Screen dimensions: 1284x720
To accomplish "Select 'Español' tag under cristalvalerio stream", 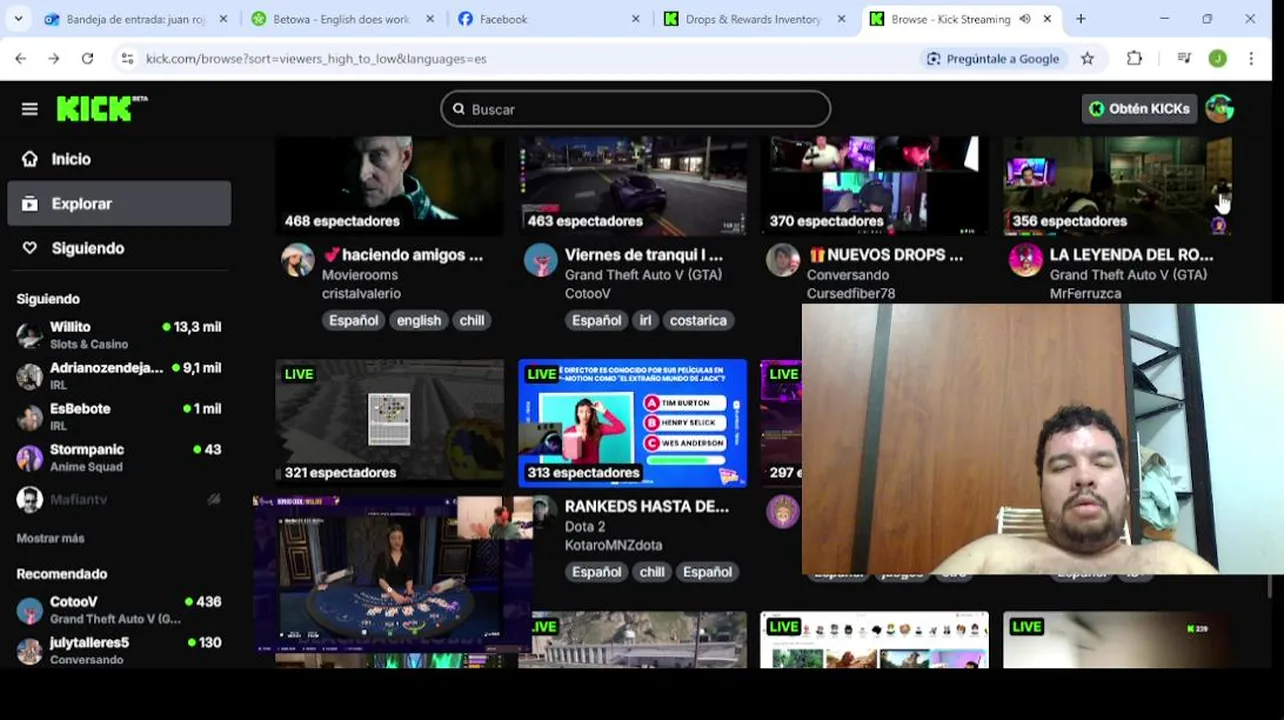I will coord(354,321).
